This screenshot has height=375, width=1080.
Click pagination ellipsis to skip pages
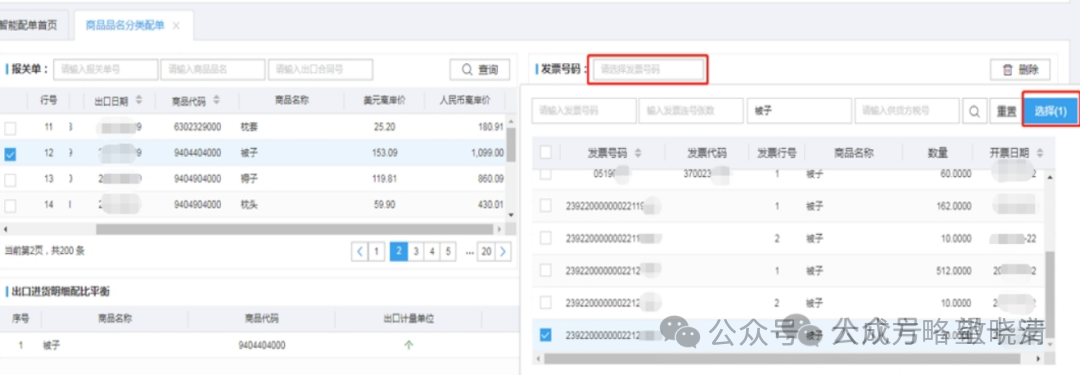point(470,252)
